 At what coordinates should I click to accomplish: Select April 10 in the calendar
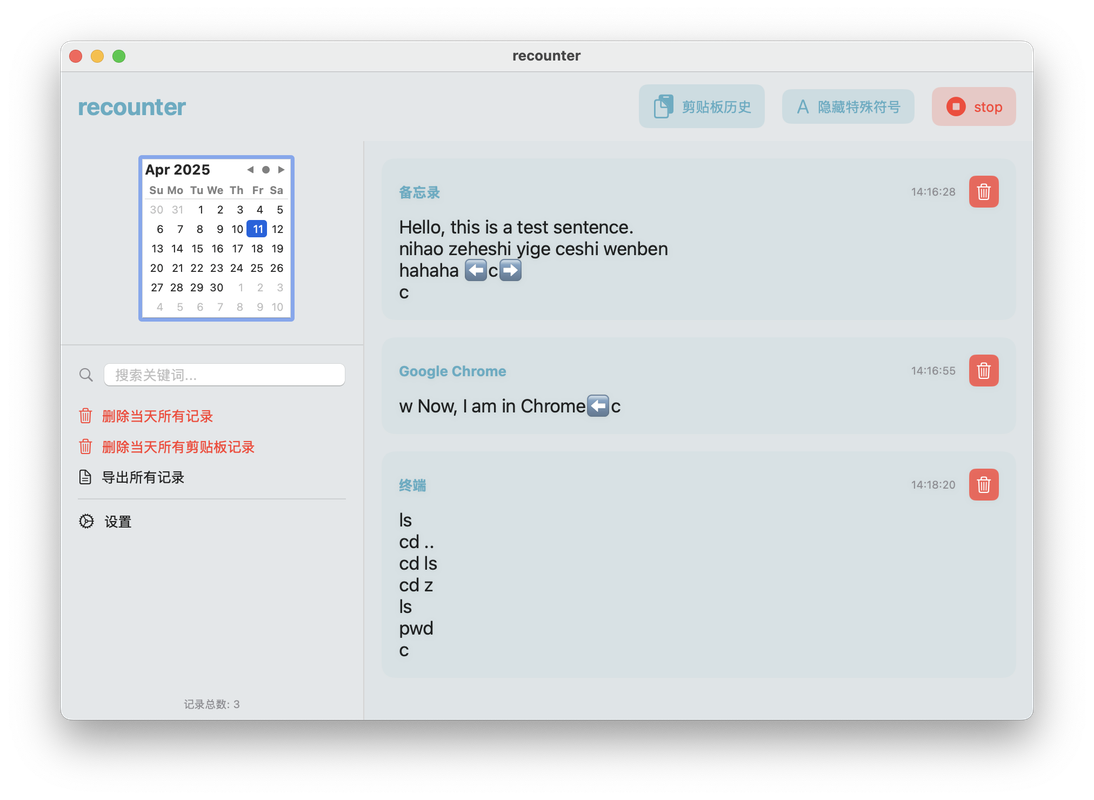point(237,229)
